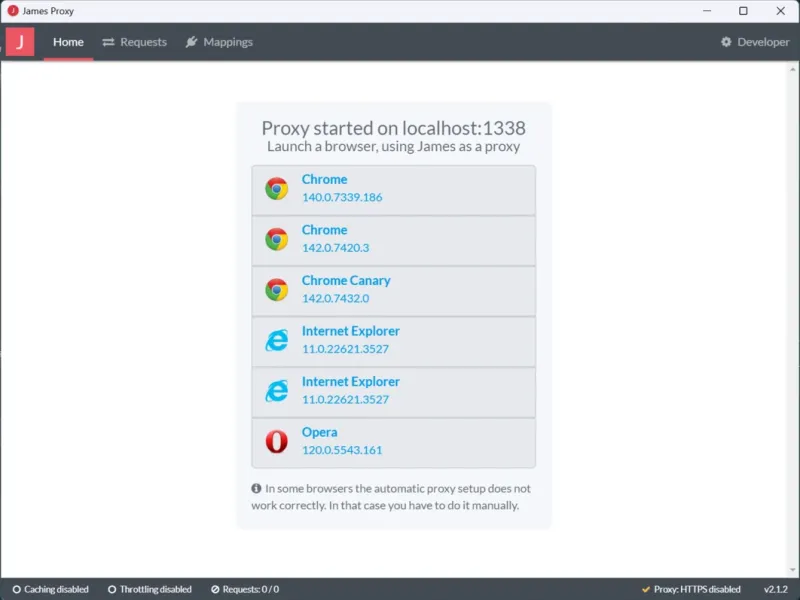
Task: Open the Developer gear menu
Action: [755, 42]
